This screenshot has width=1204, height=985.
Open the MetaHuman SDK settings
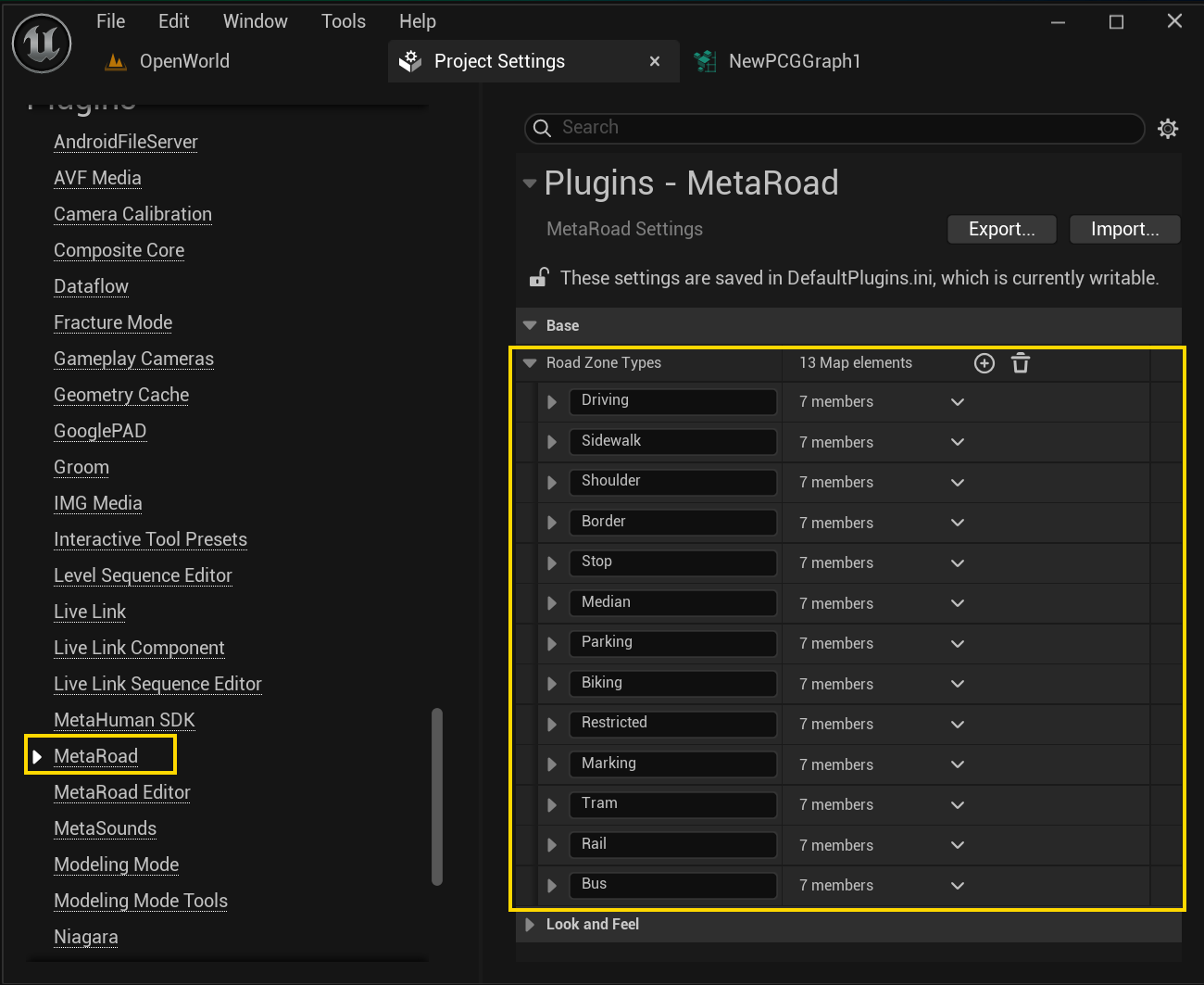124,720
